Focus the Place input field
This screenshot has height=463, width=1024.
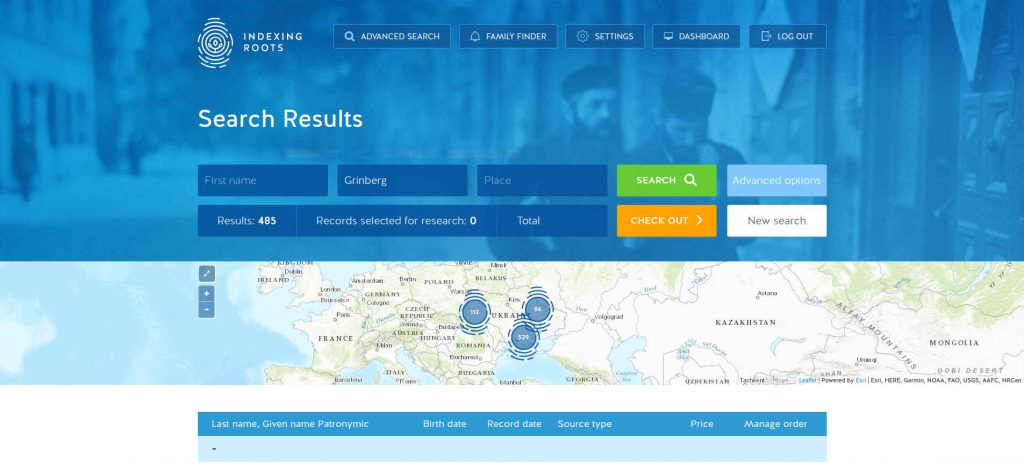point(541,181)
